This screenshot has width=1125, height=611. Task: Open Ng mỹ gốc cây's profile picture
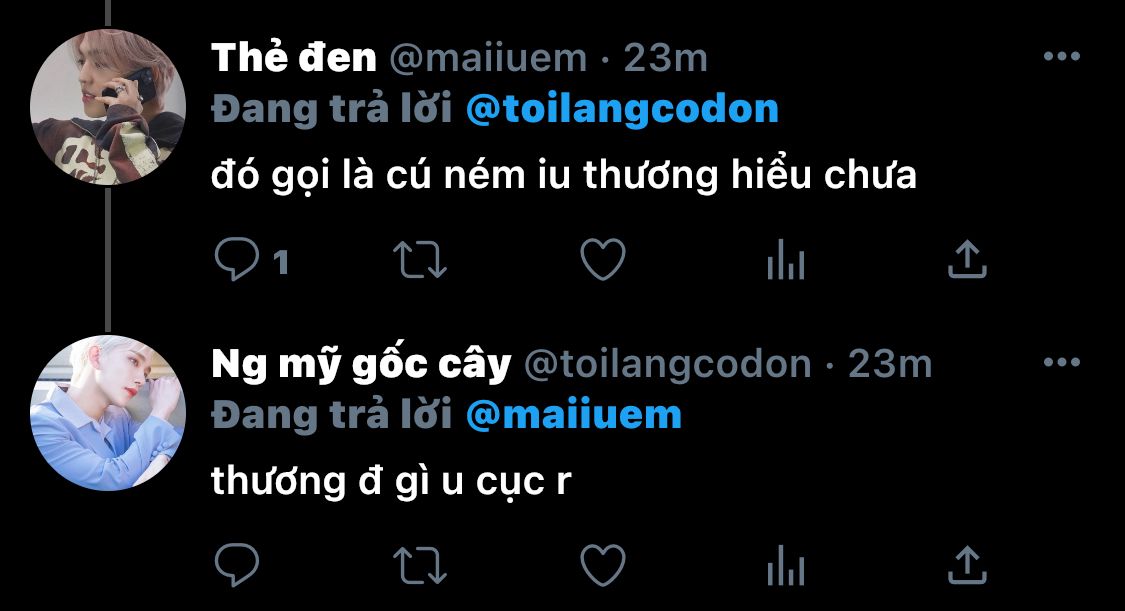tap(108, 413)
